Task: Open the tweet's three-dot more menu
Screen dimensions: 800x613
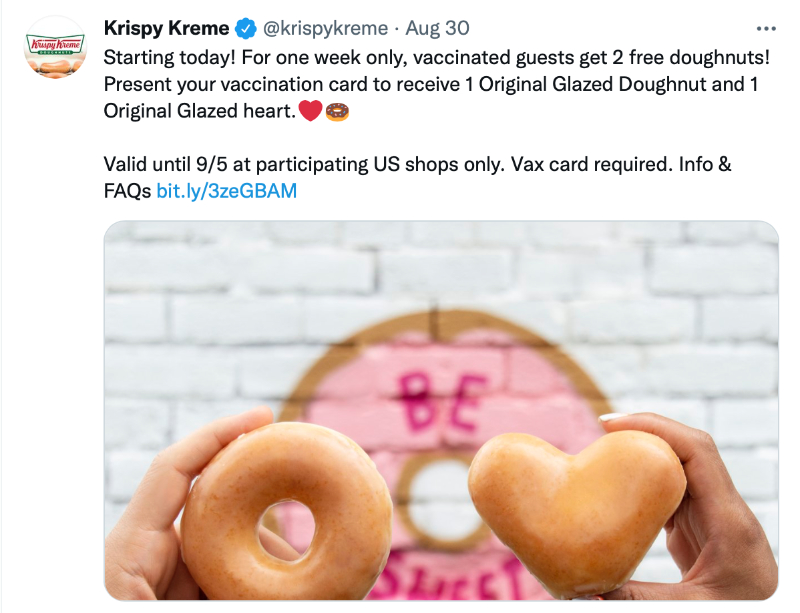Action: pyautogui.click(x=766, y=29)
